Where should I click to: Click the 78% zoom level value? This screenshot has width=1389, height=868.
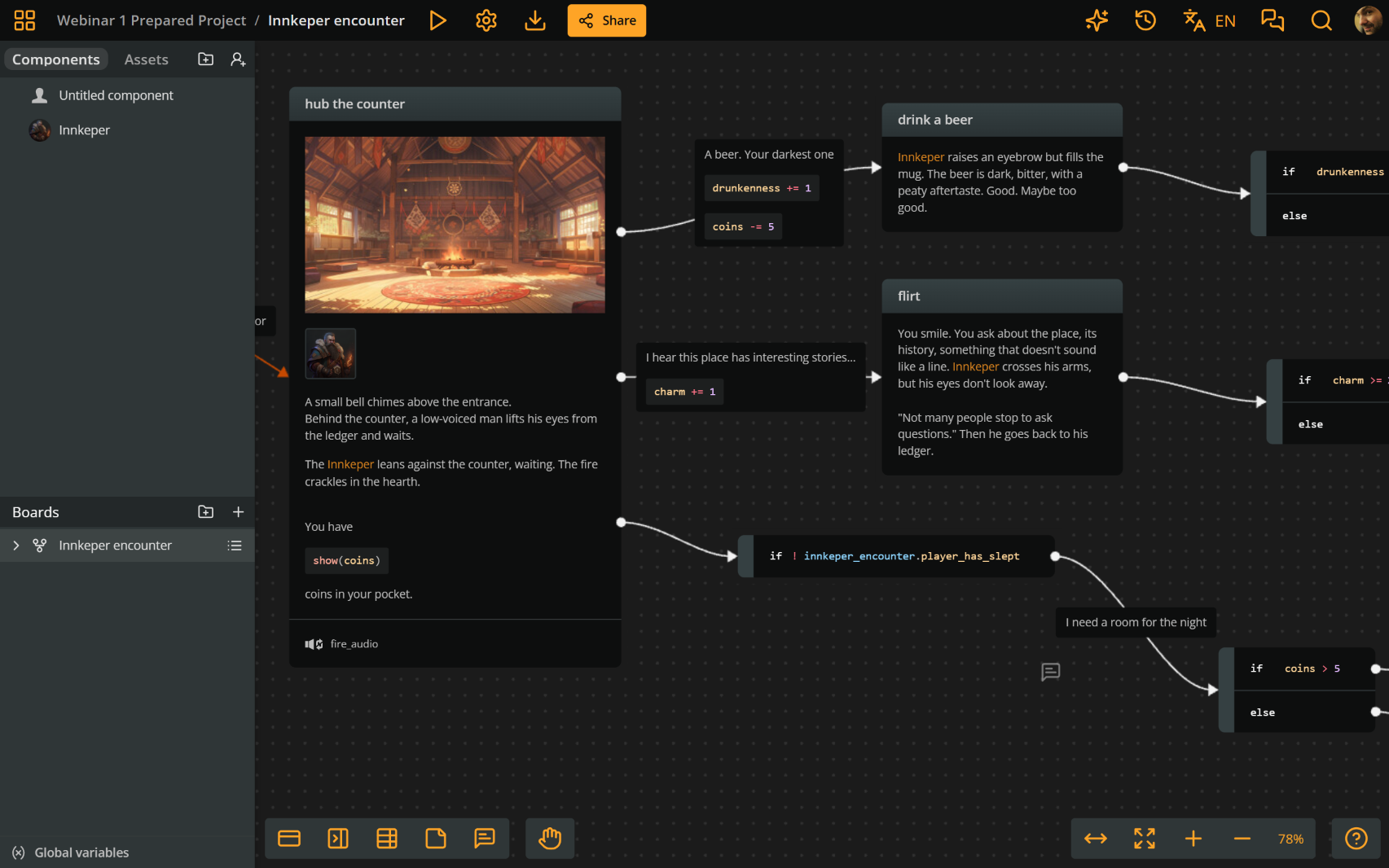click(x=1290, y=839)
